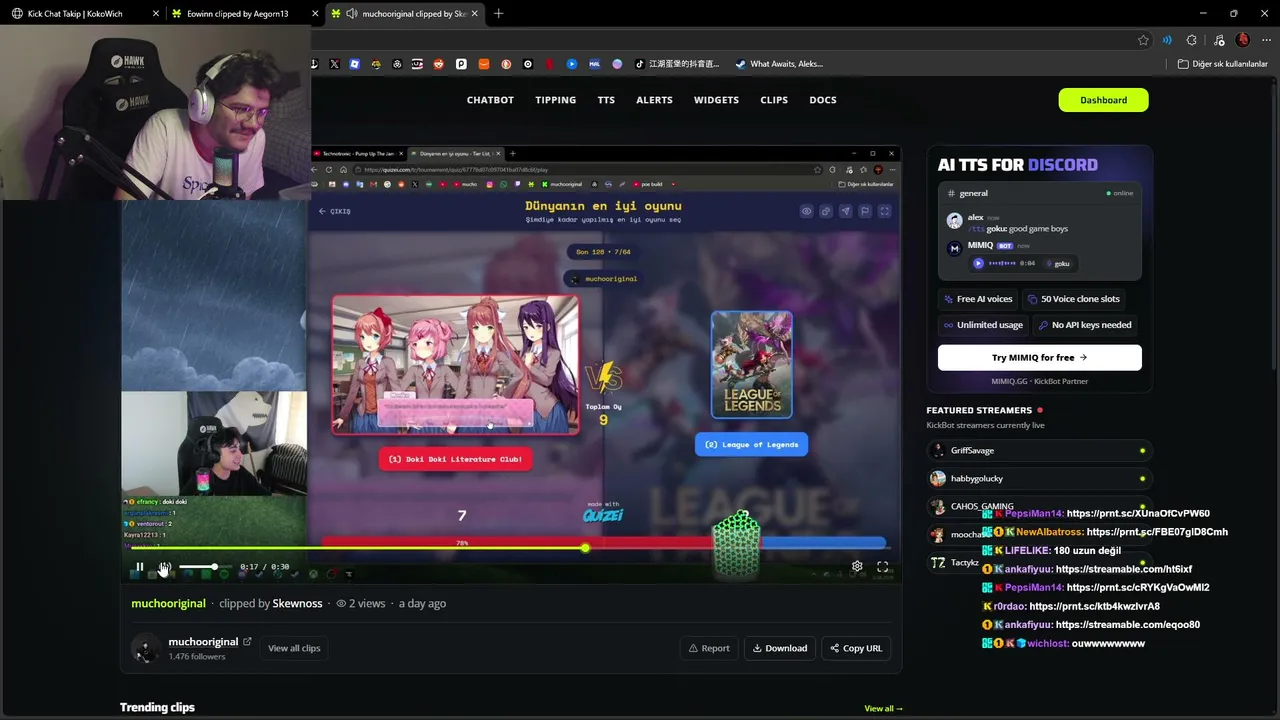
Task: Open external link icon beside muchooriginal
Action: (x=247, y=642)
